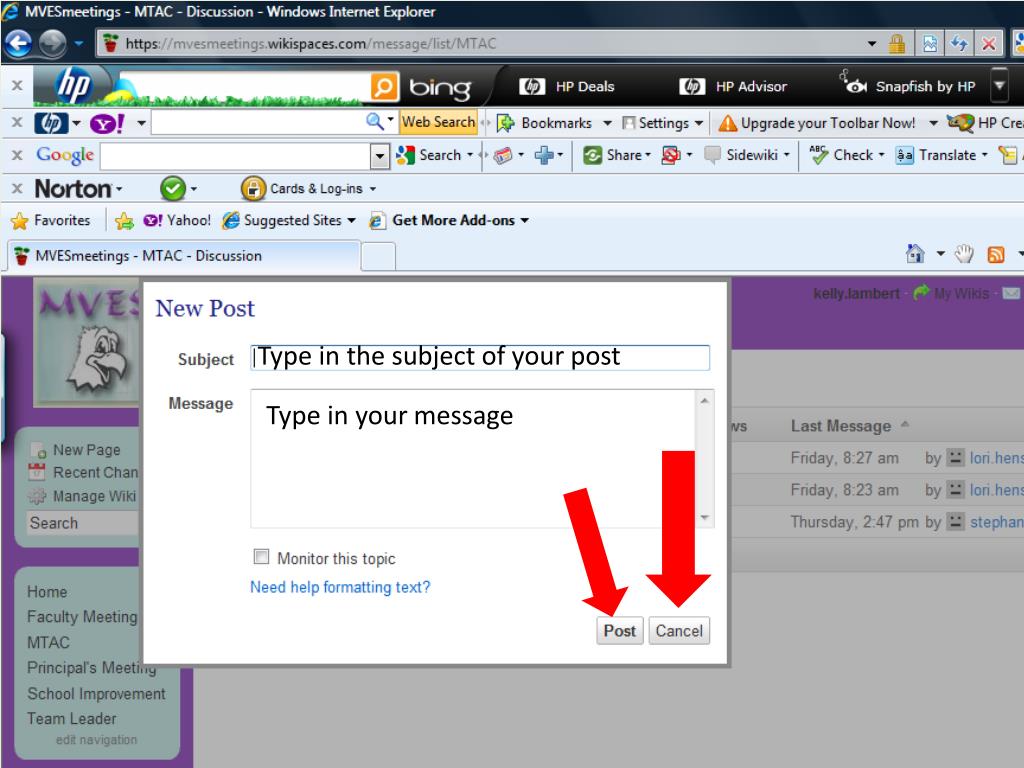Image resolution: width=1024 pixels, height=768 pixels.
Task: Click the red Stop X icon
Action: (989, 44)
